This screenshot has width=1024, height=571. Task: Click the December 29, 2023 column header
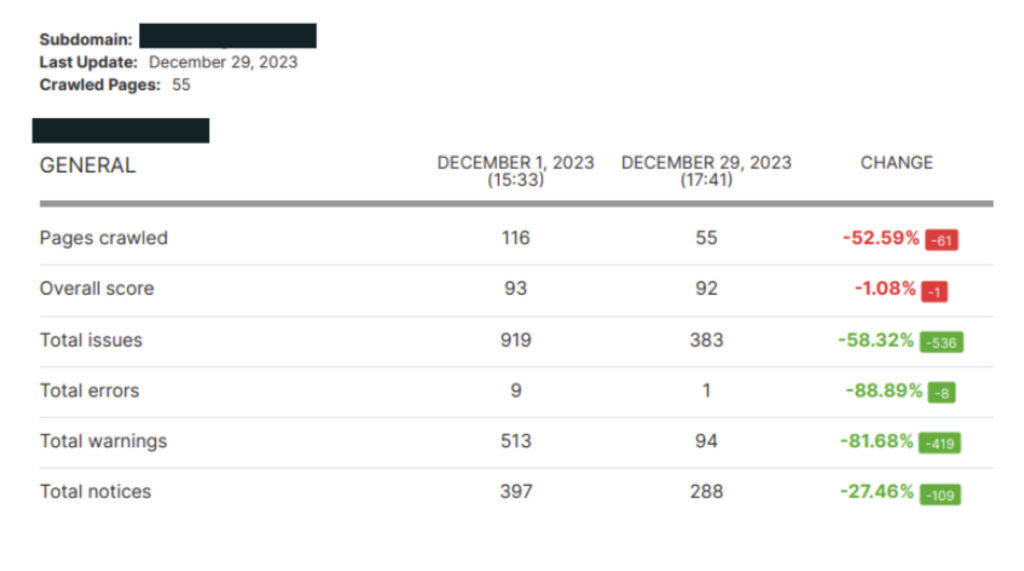706,171
